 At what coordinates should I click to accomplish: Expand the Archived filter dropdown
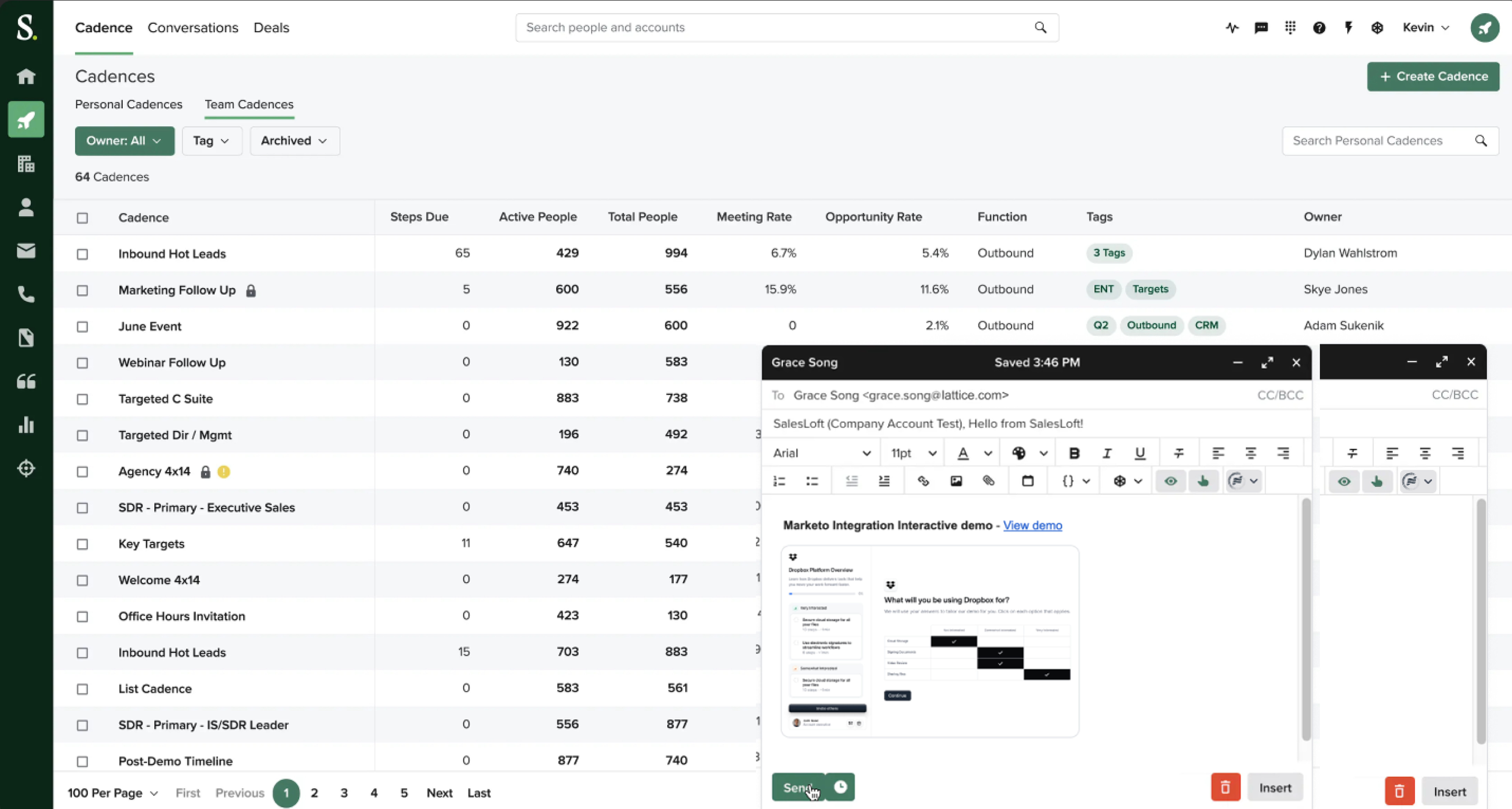point(294,141)
